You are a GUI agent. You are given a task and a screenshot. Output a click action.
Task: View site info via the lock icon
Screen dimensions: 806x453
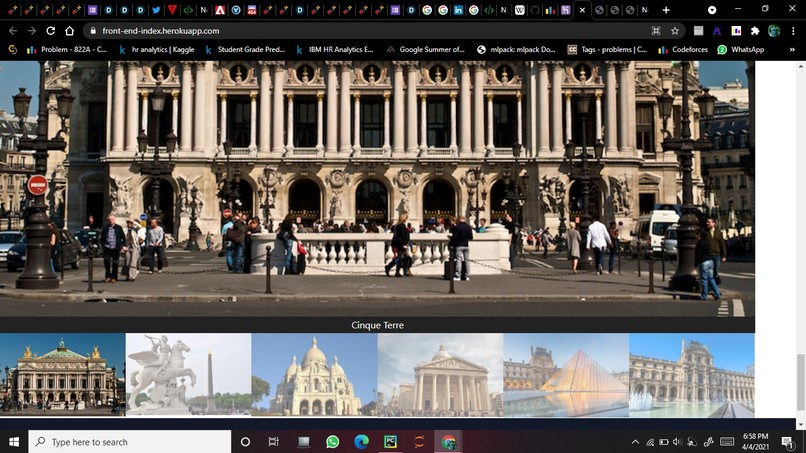tap(93, 31)
